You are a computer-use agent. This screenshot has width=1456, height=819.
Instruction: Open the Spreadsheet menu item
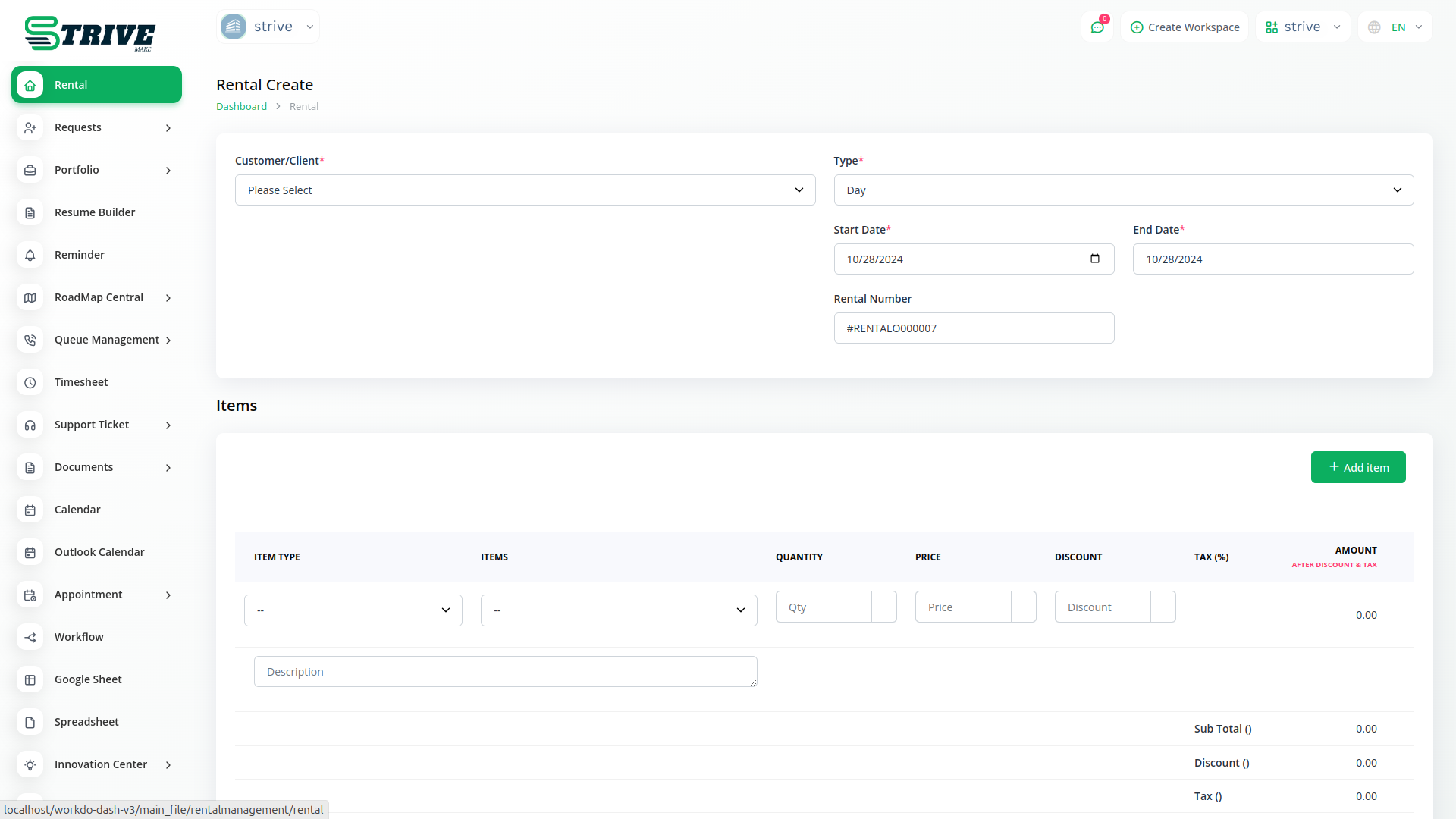click(86, 723)
